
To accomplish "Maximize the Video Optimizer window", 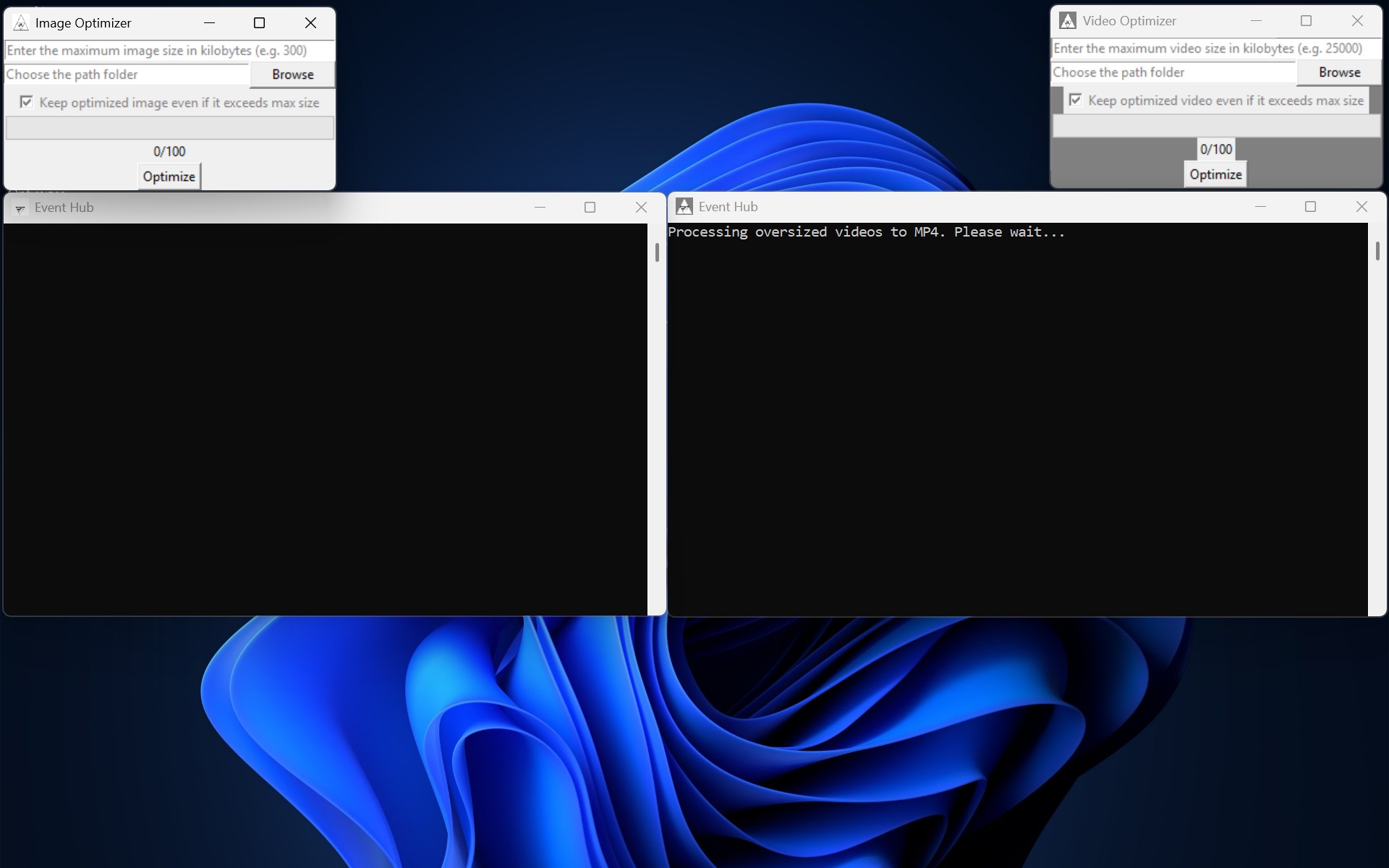I will 1307,21.
